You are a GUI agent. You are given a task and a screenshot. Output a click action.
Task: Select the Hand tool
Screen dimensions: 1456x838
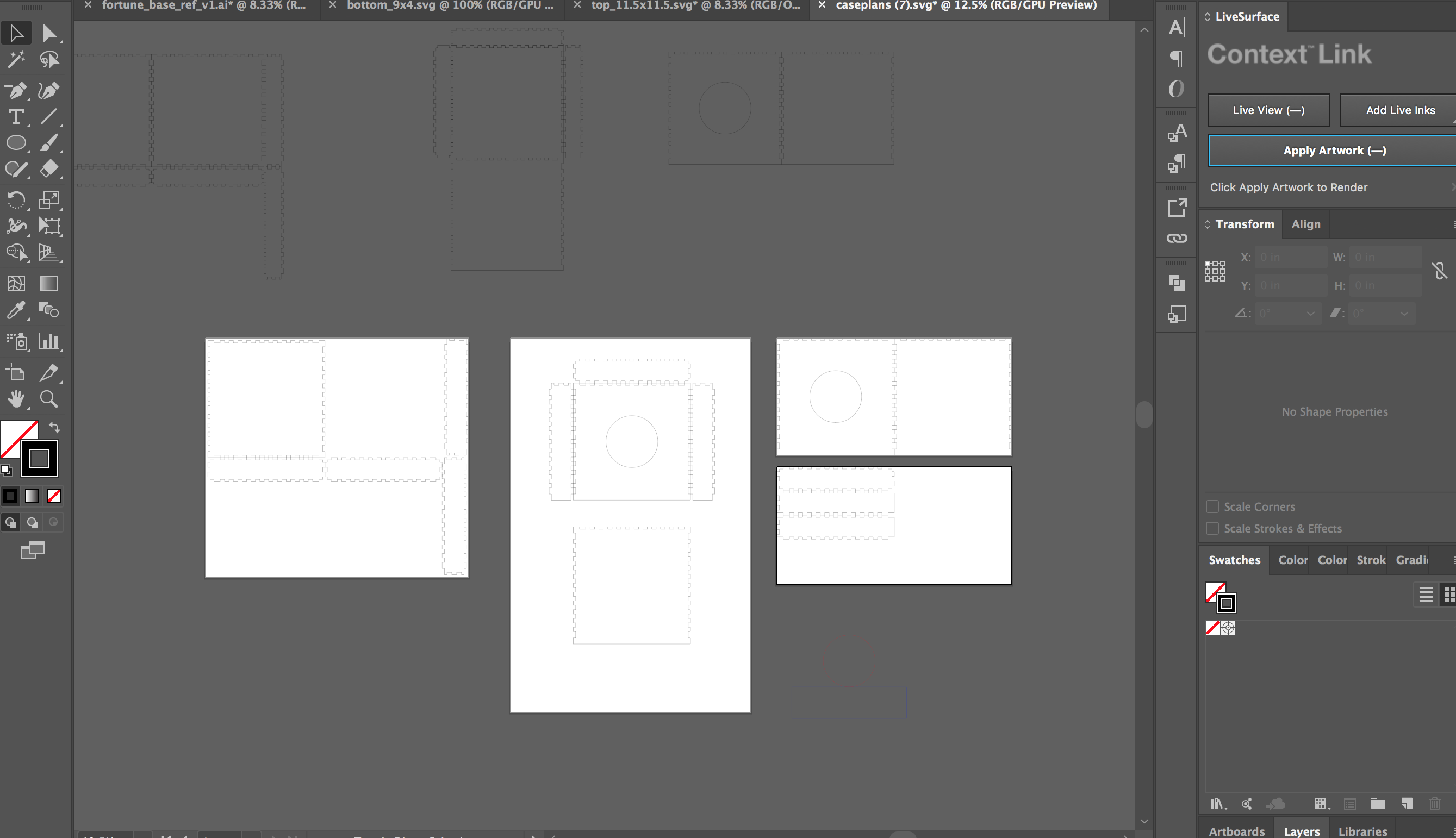point(16,399)
